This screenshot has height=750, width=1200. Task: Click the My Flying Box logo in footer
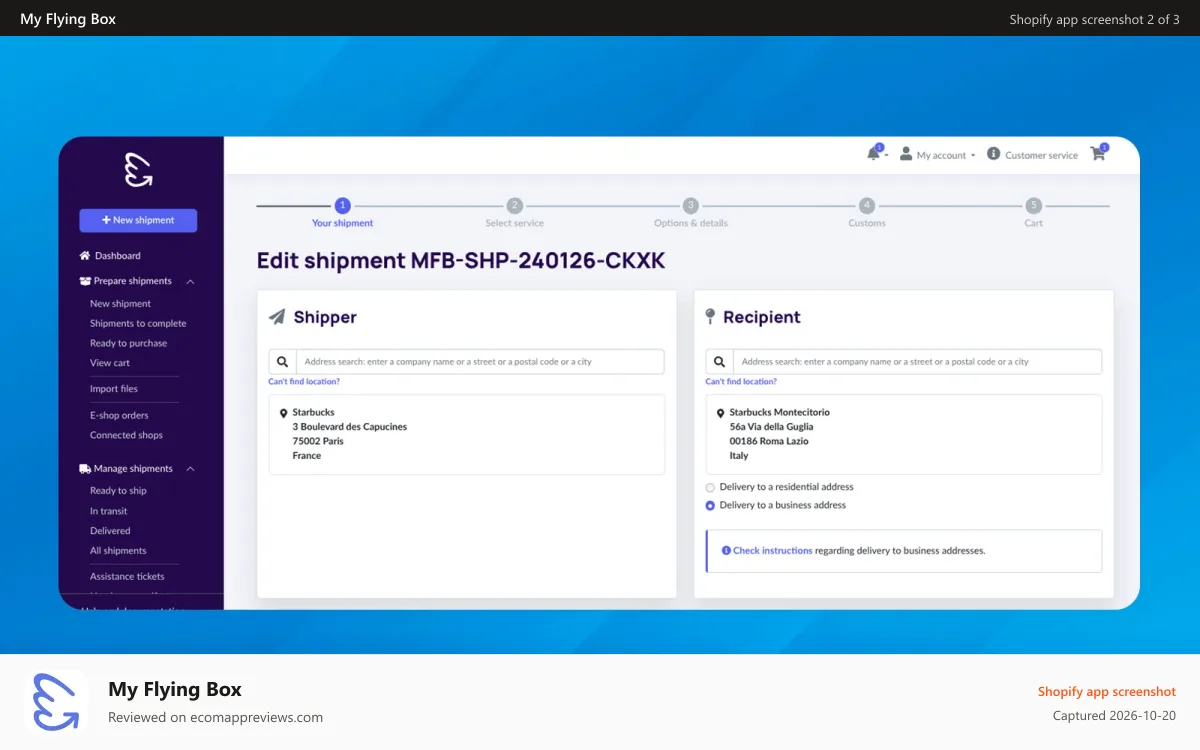tap(56, 702)
